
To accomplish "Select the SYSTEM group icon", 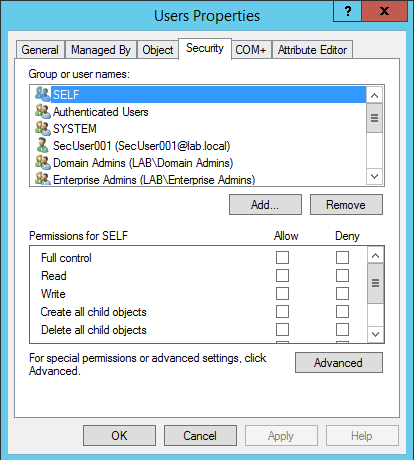I will [43, 128].
